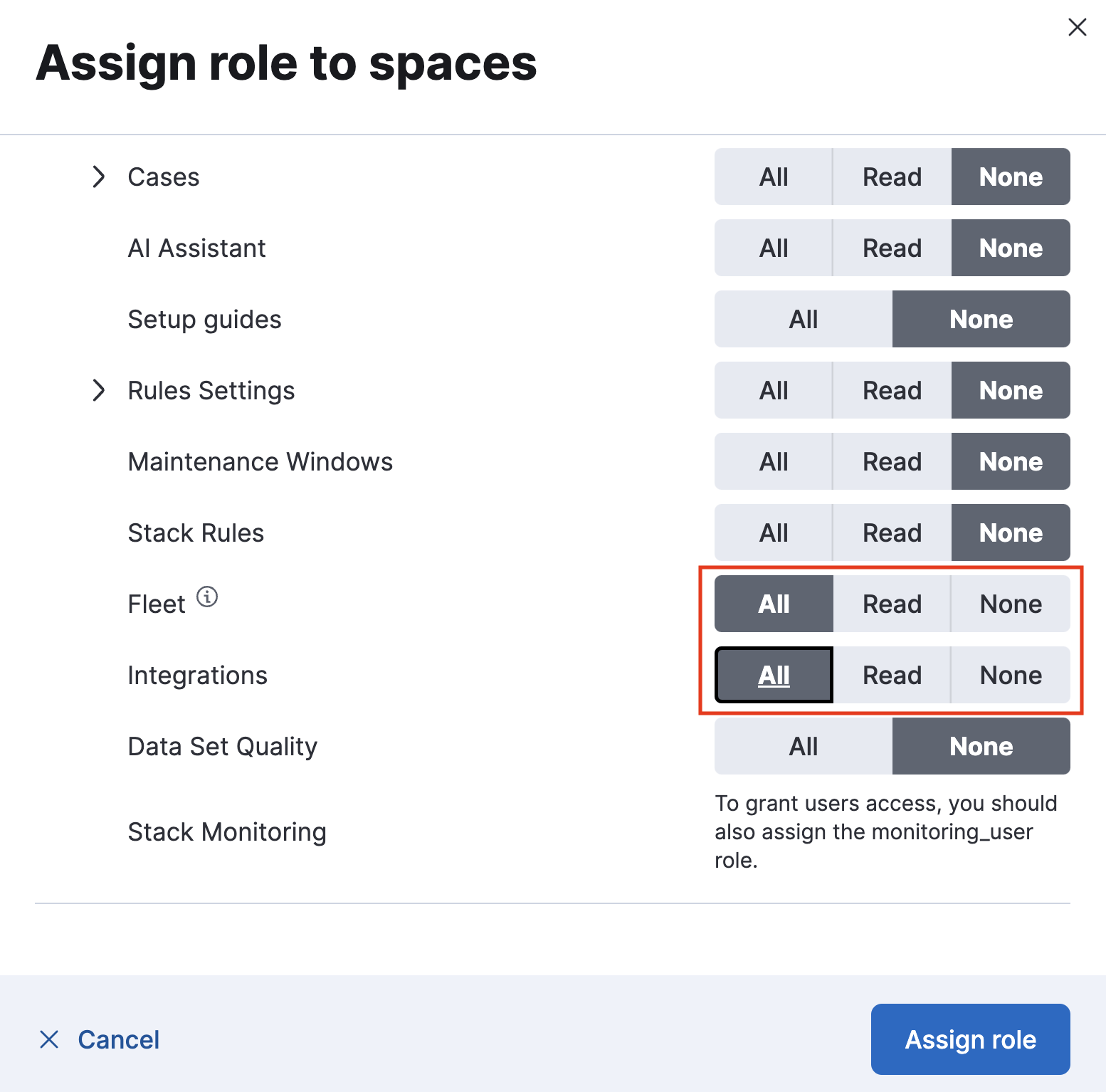The width and height of the screenshot is (1106, 1092).
Task: Set Integrations to None
Action: (1010, 675)
